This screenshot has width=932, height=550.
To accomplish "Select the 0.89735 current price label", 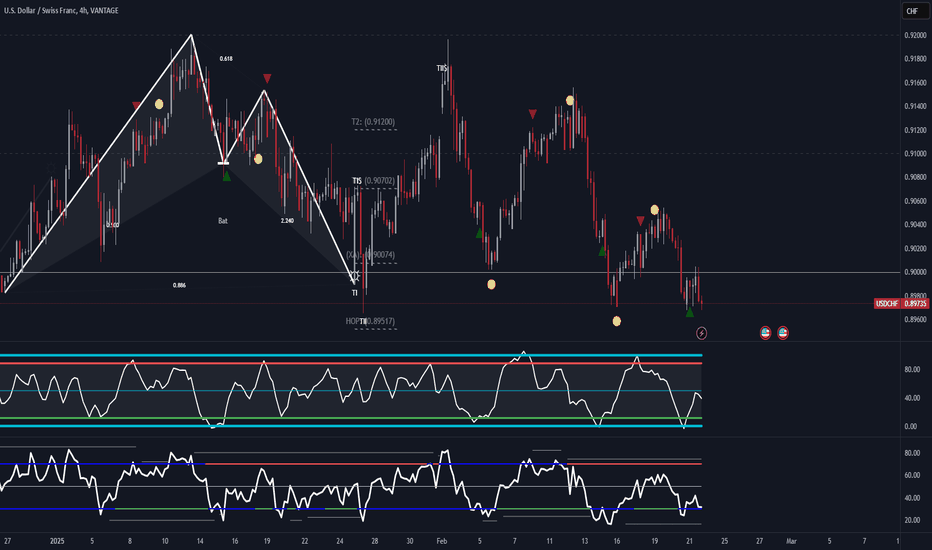I will click(915, 304).
